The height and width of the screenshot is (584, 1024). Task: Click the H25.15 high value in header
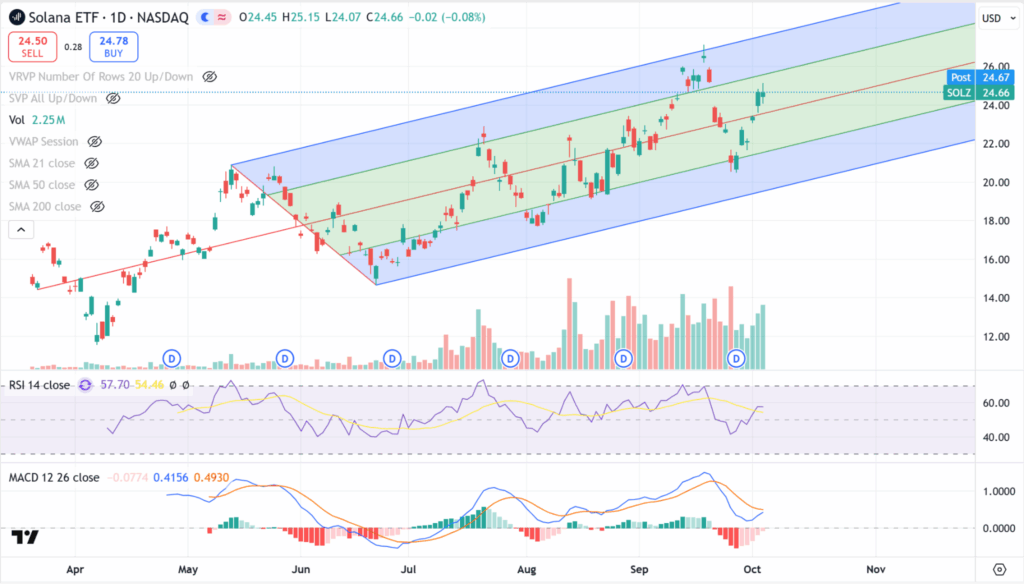pos(301,18)
